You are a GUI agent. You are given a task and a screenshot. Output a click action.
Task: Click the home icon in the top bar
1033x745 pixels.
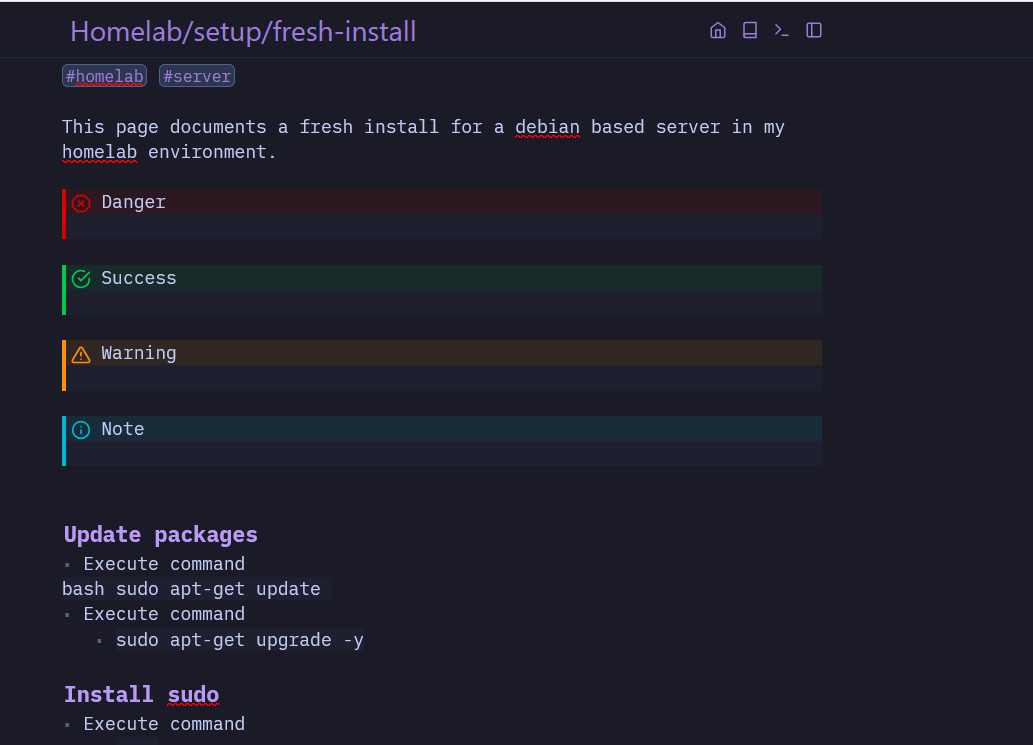point(717,30)
